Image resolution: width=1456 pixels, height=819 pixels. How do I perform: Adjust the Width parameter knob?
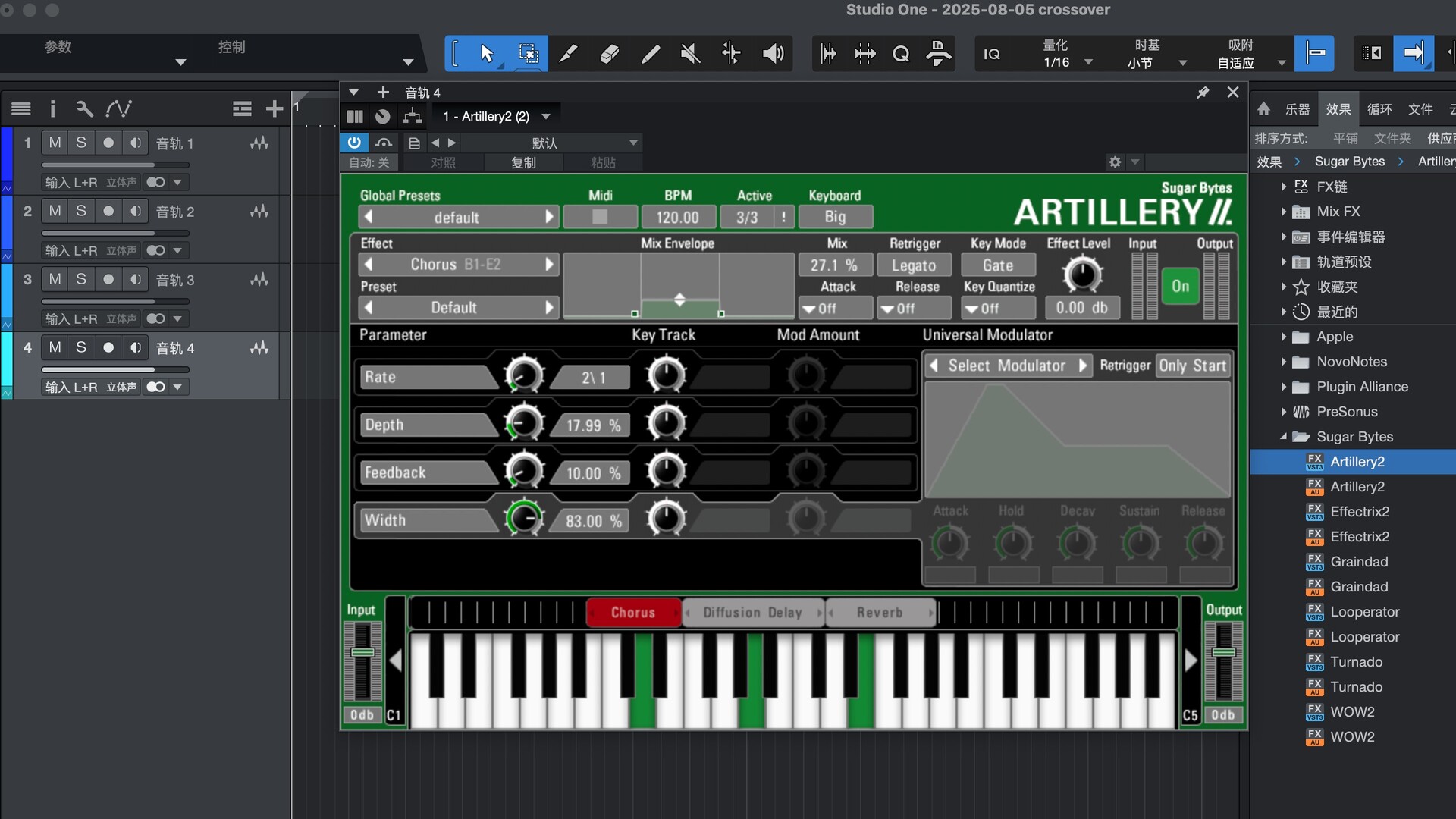pos(524,519)
